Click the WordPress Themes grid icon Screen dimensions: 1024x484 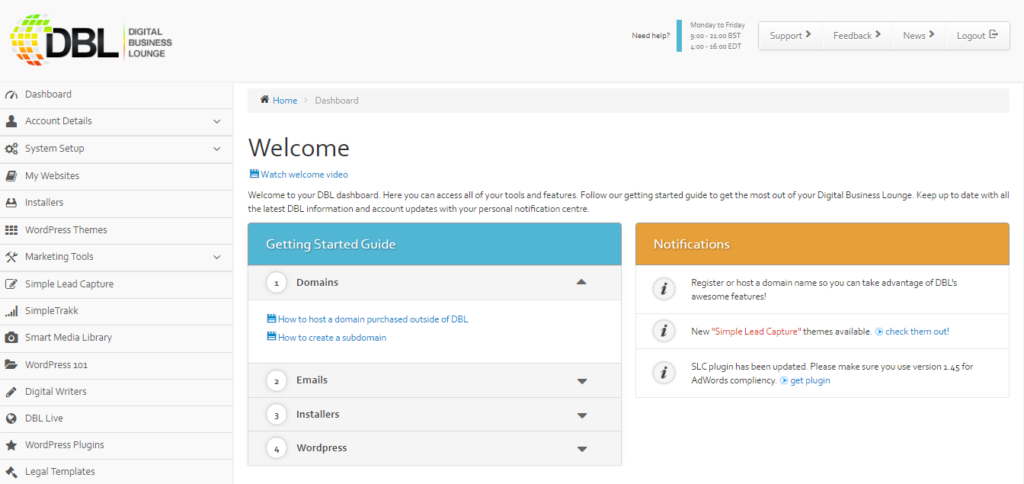point(11,230)
